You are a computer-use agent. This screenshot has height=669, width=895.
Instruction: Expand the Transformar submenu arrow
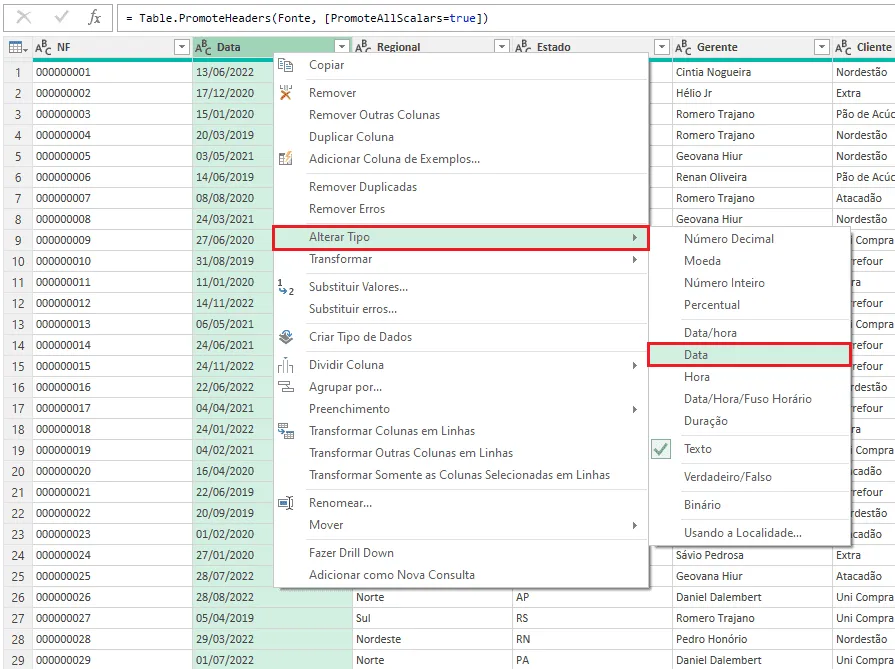tap(634, 260)
